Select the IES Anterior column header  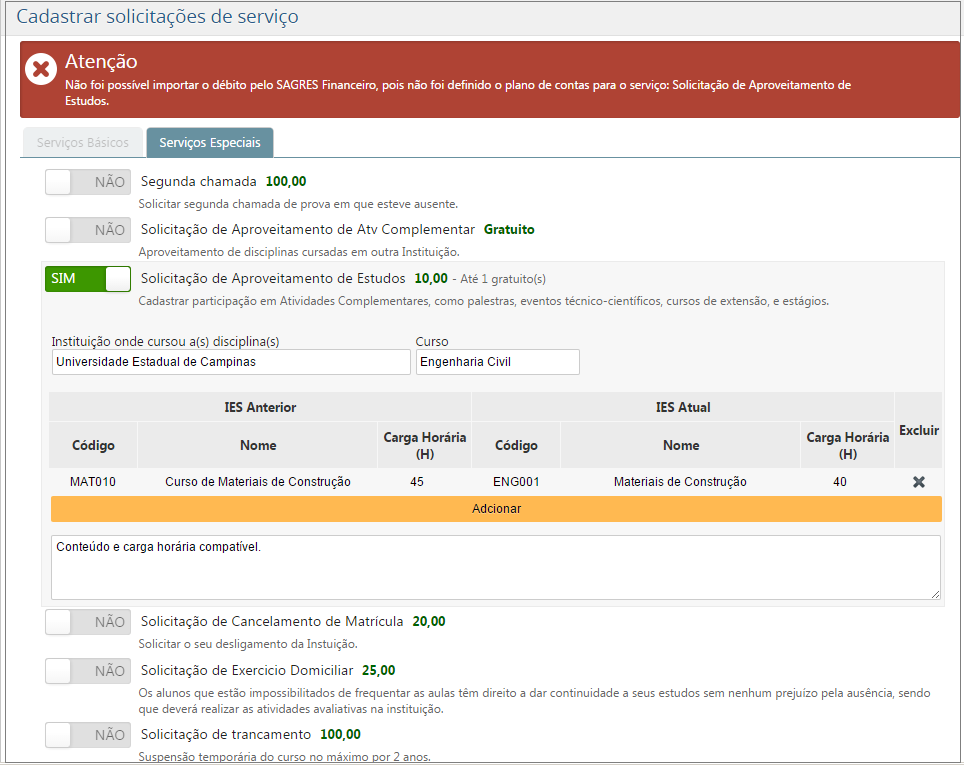(259, 407)
